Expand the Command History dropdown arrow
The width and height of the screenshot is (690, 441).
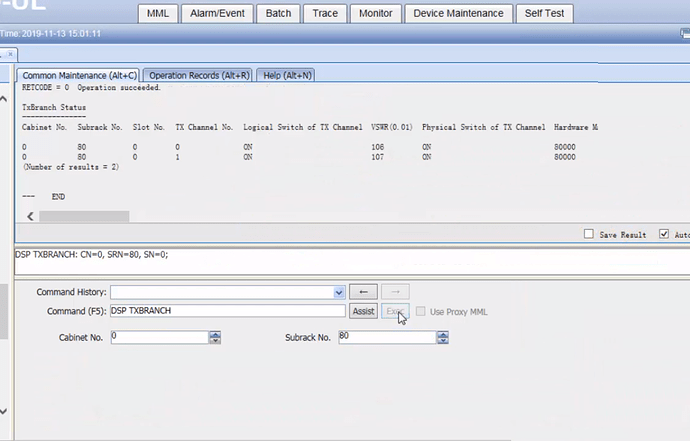[x=339, y=292]
